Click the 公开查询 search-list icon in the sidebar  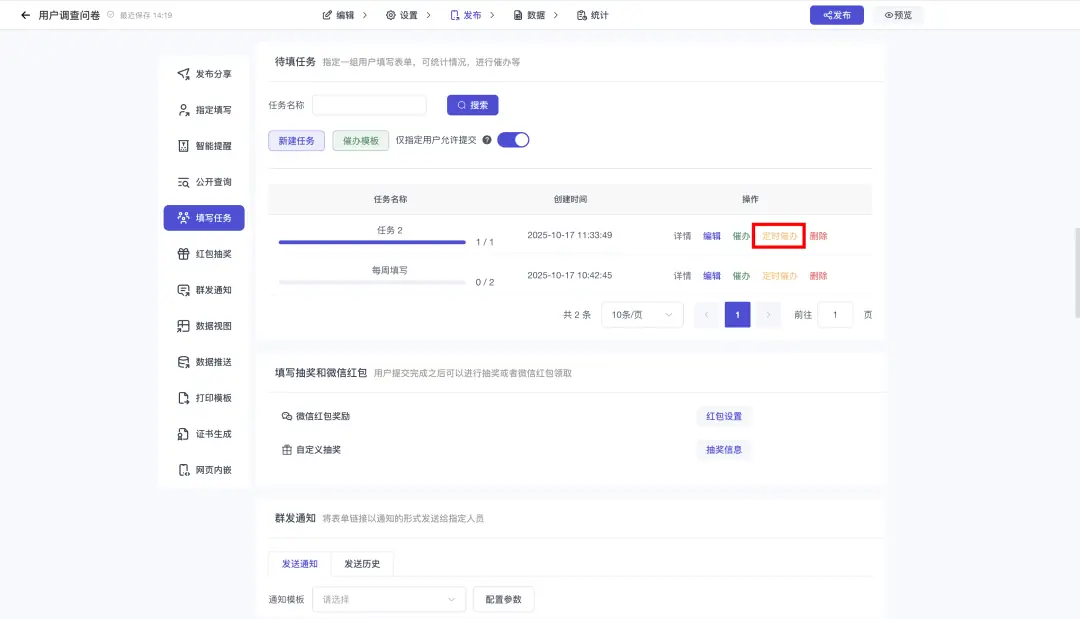[x=183, y=182]
